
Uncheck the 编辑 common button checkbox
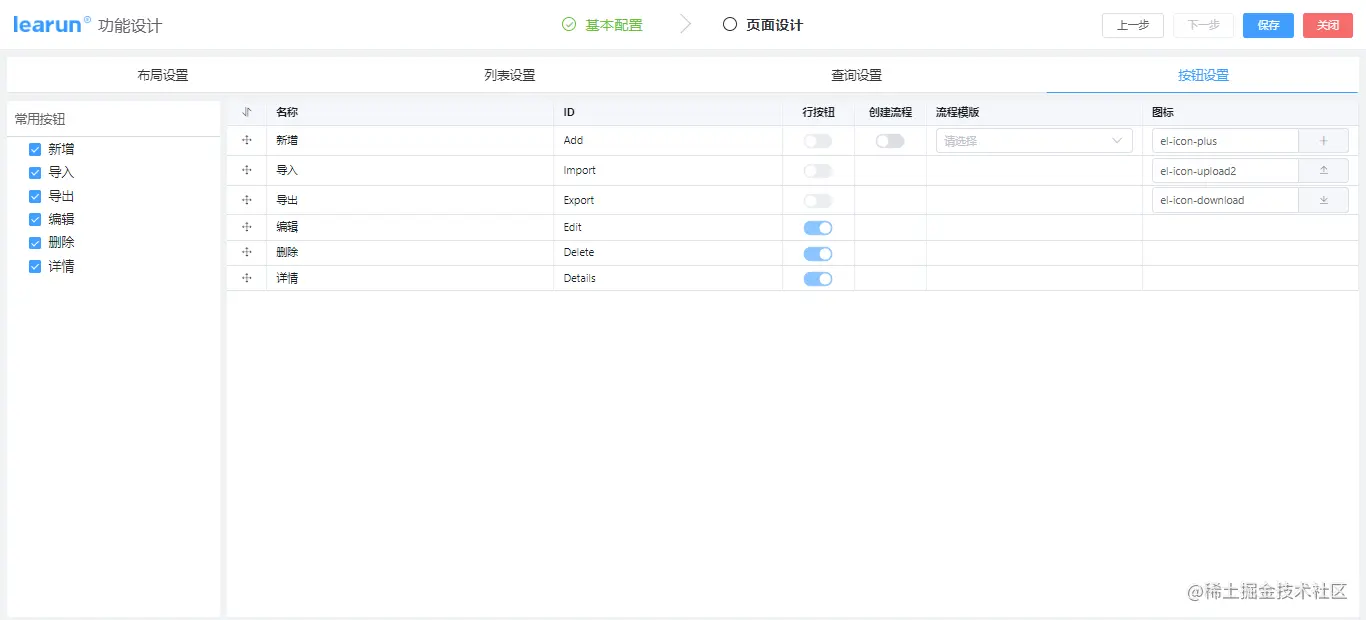pyautogui.click(x=35, y=219)
